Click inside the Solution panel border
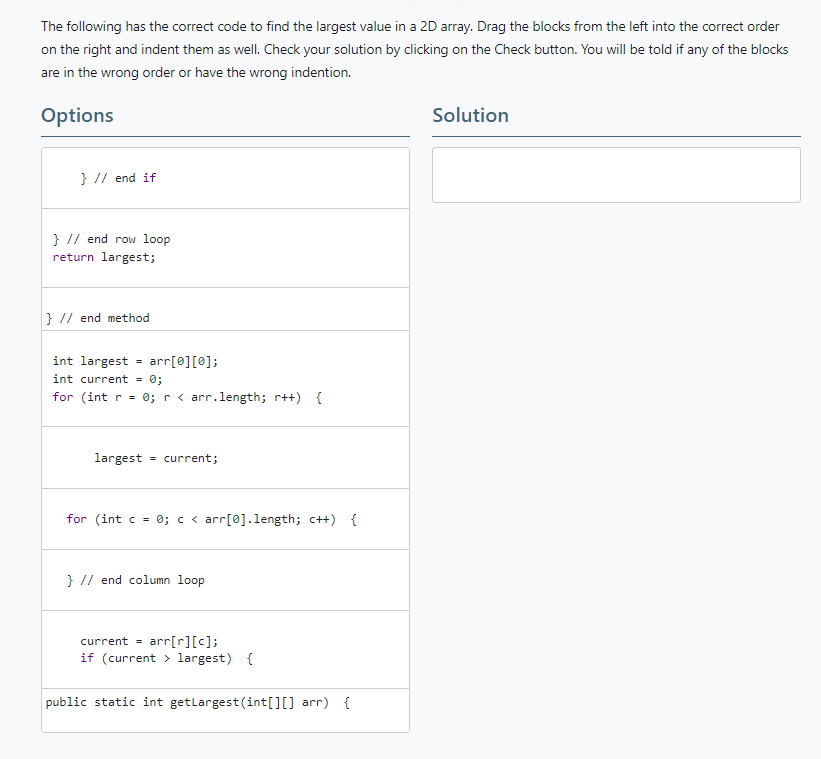 click(x=615, y=174)
